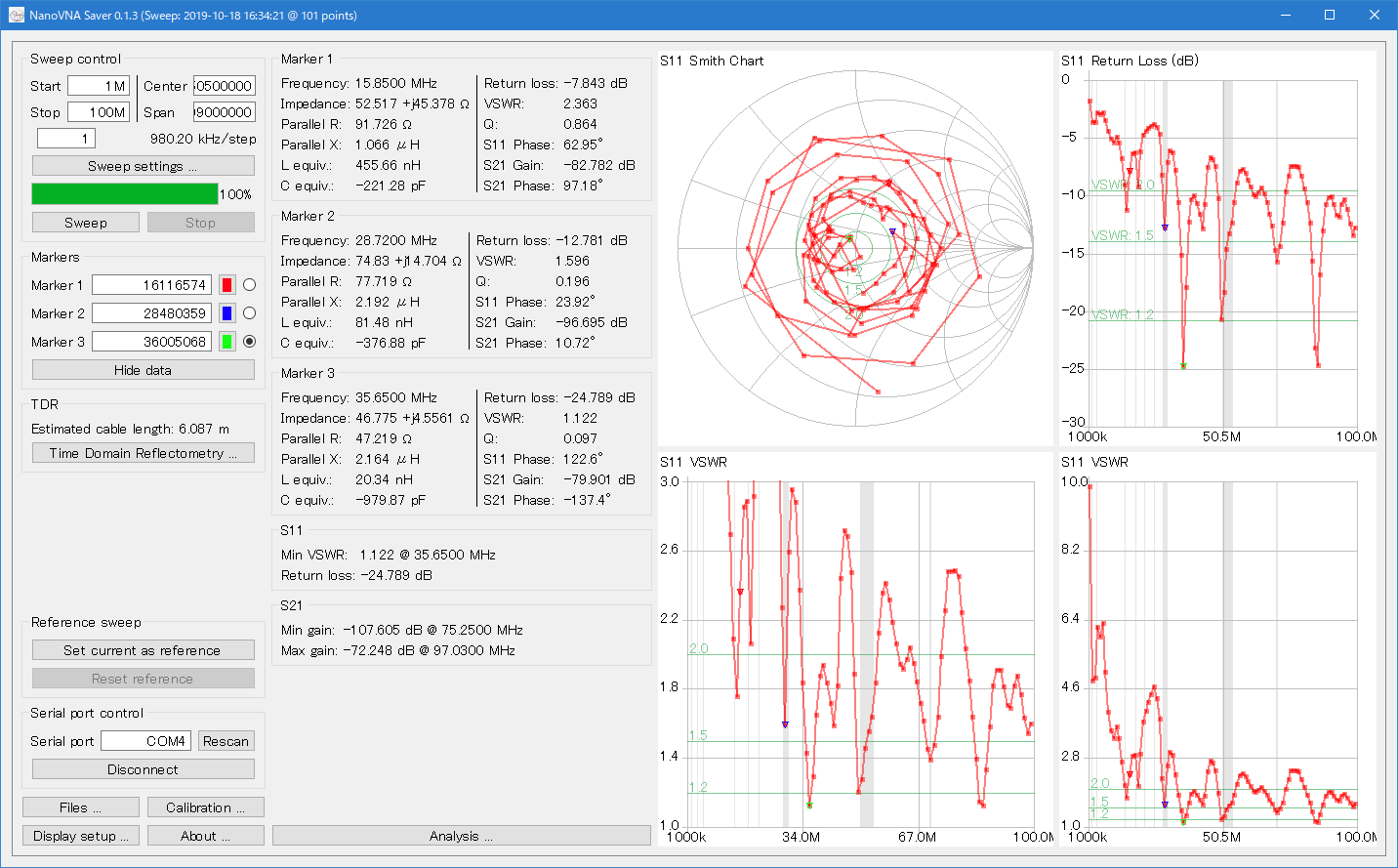The height and width of the screenshot is (868, 1398).
Task: Close the NanoVNA Saver window
Action: click(x=1375, y=16)
